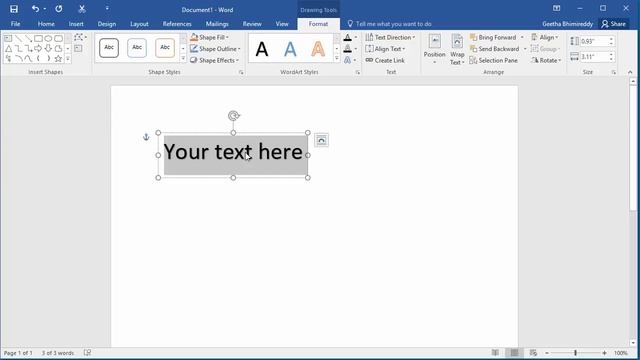This screenshot has width=640, height=360.
Task: Click the Bring Forward button
Action: pos(493,37)
